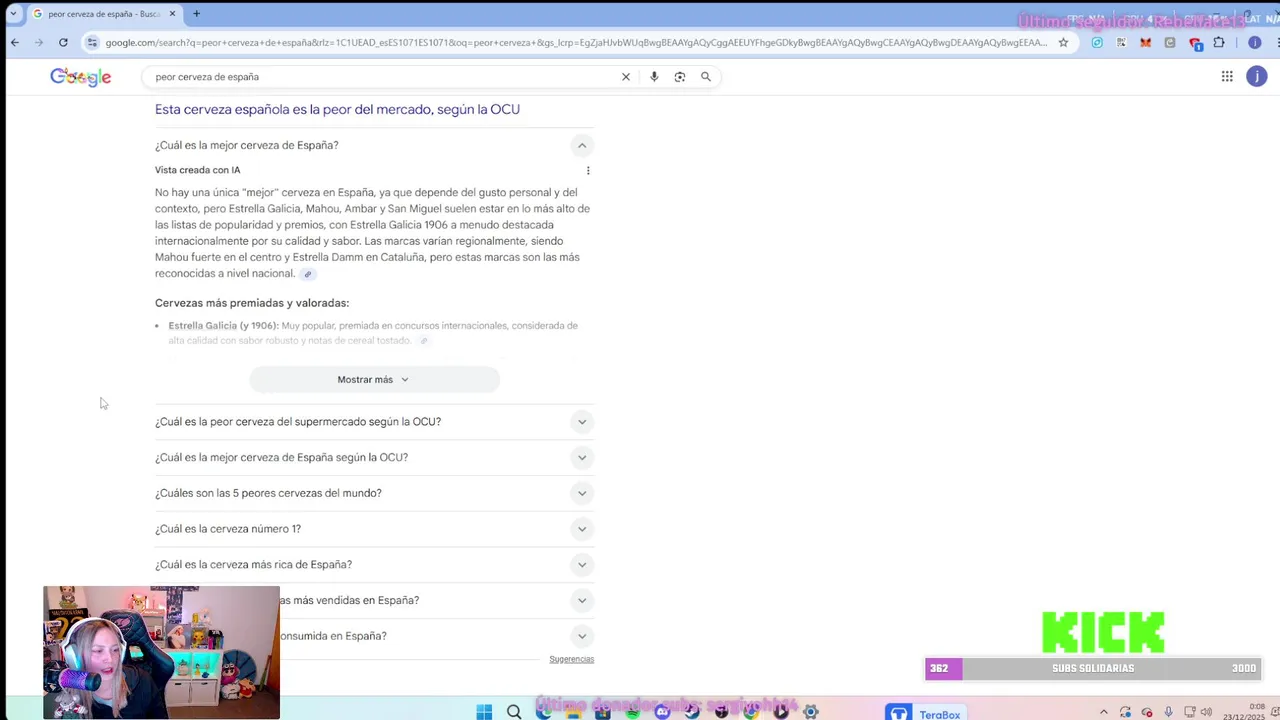Open TeraBox from the taskbar
This screenshot has width=1280, height=720.
coord(927,713)
